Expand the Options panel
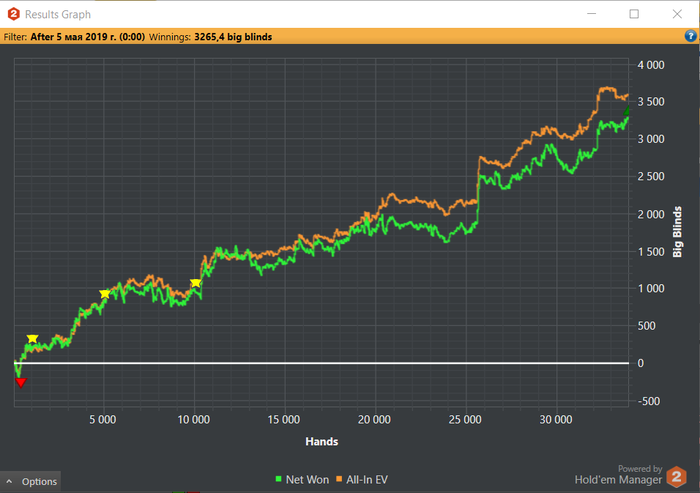Viewport: 700px width, 493px height. (31, 481)
